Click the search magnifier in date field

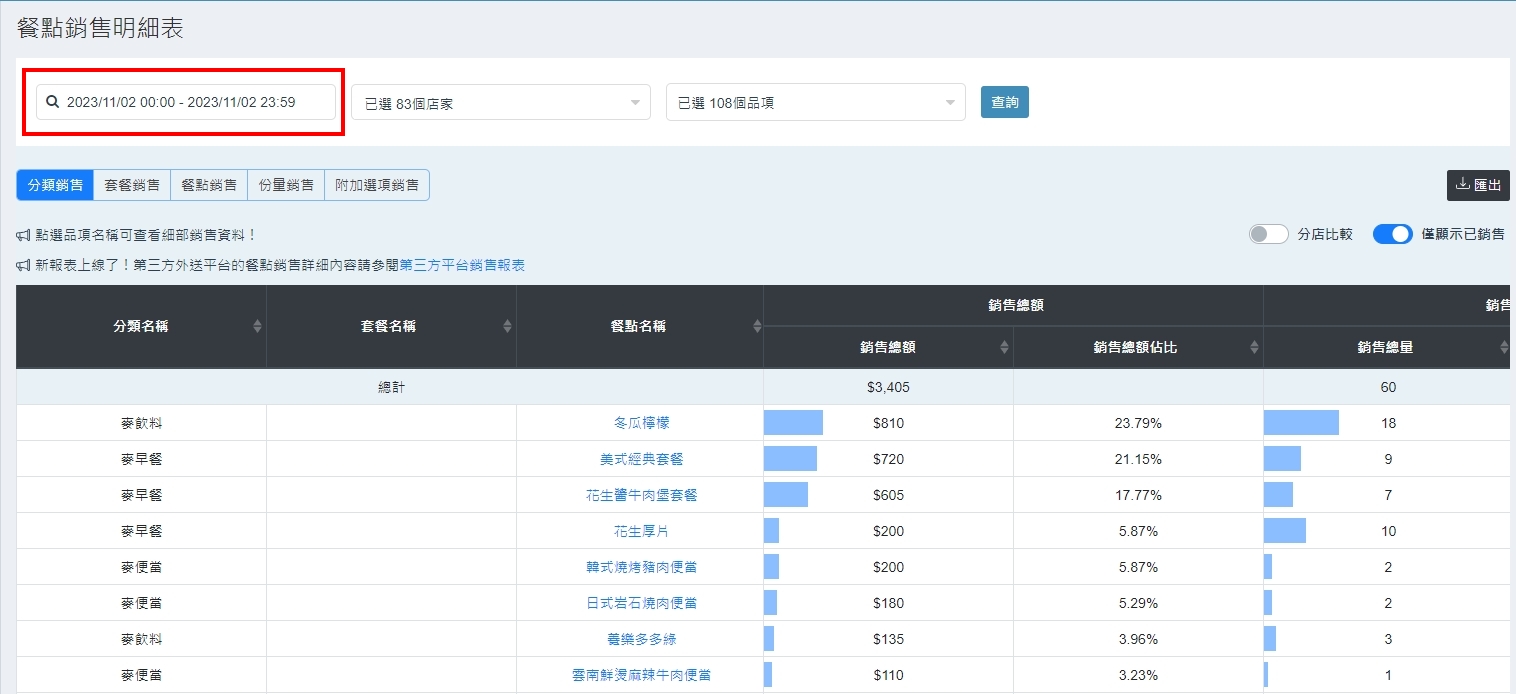[53, 102]
